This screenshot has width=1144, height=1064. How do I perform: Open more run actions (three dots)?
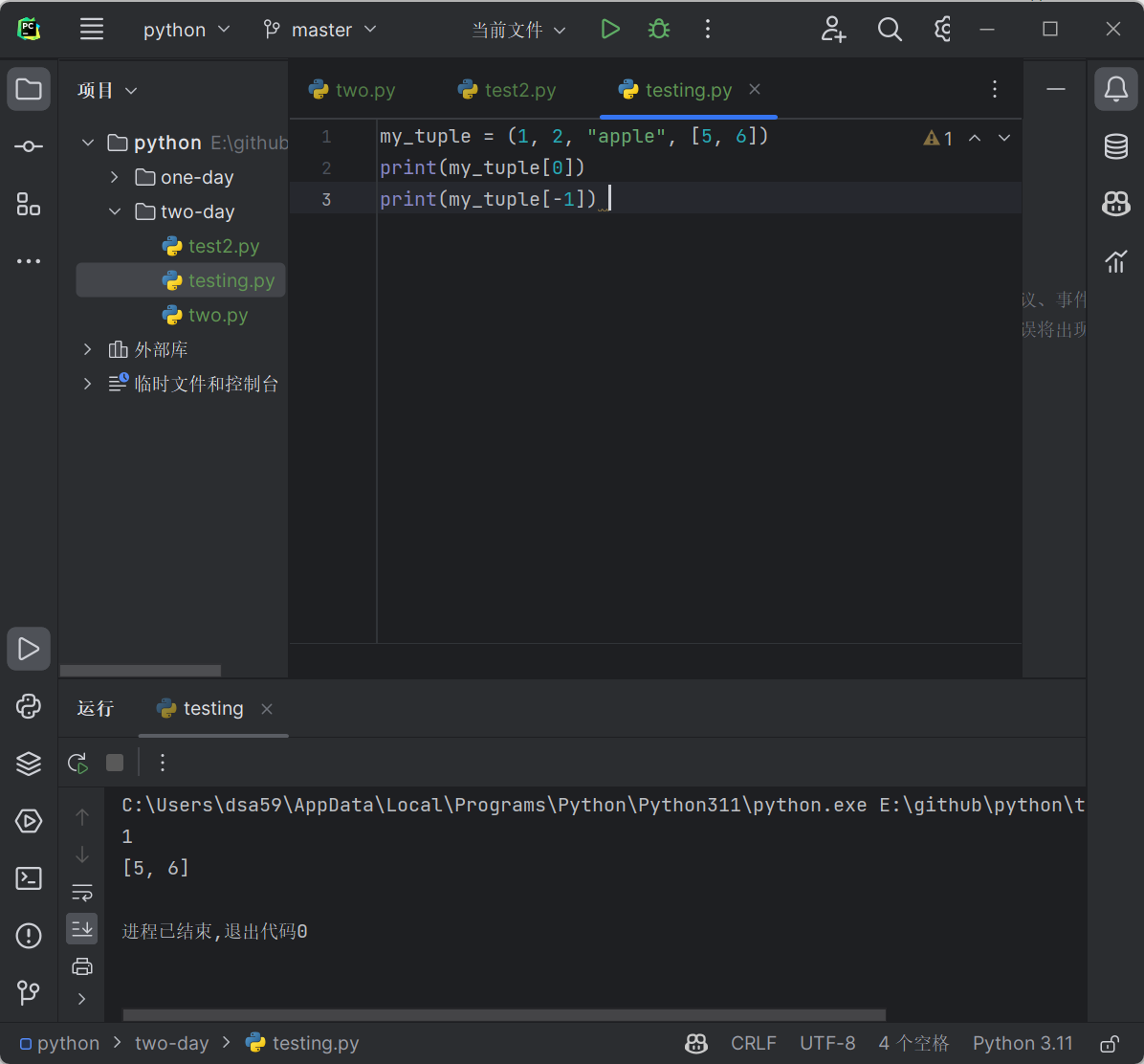pyautogui.click(x=707, y=30)
